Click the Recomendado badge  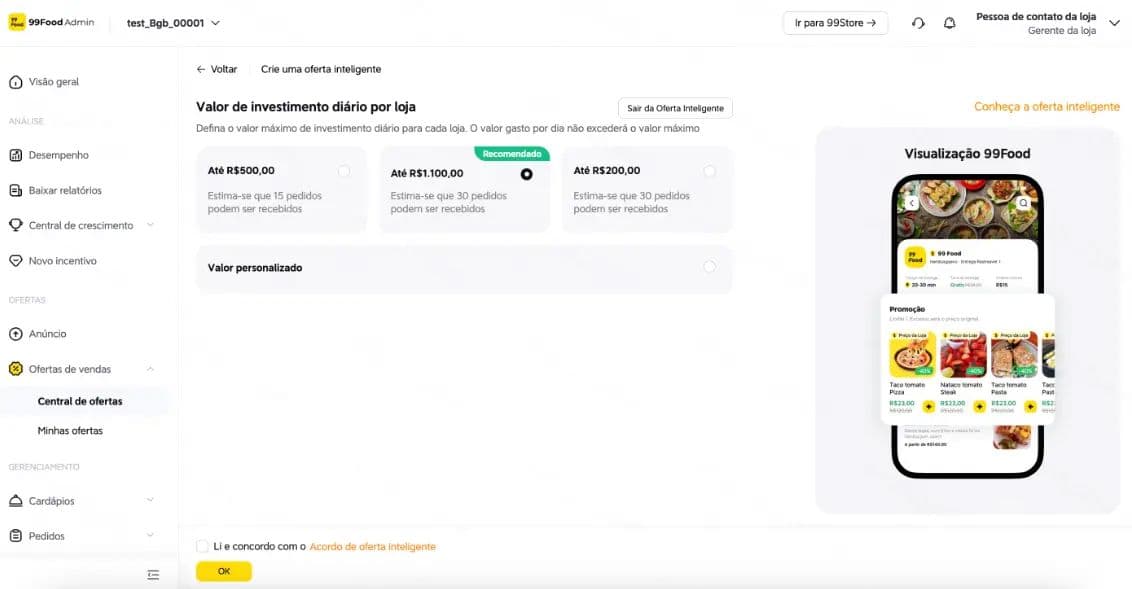pyautogui.click(x=512, y=154)
